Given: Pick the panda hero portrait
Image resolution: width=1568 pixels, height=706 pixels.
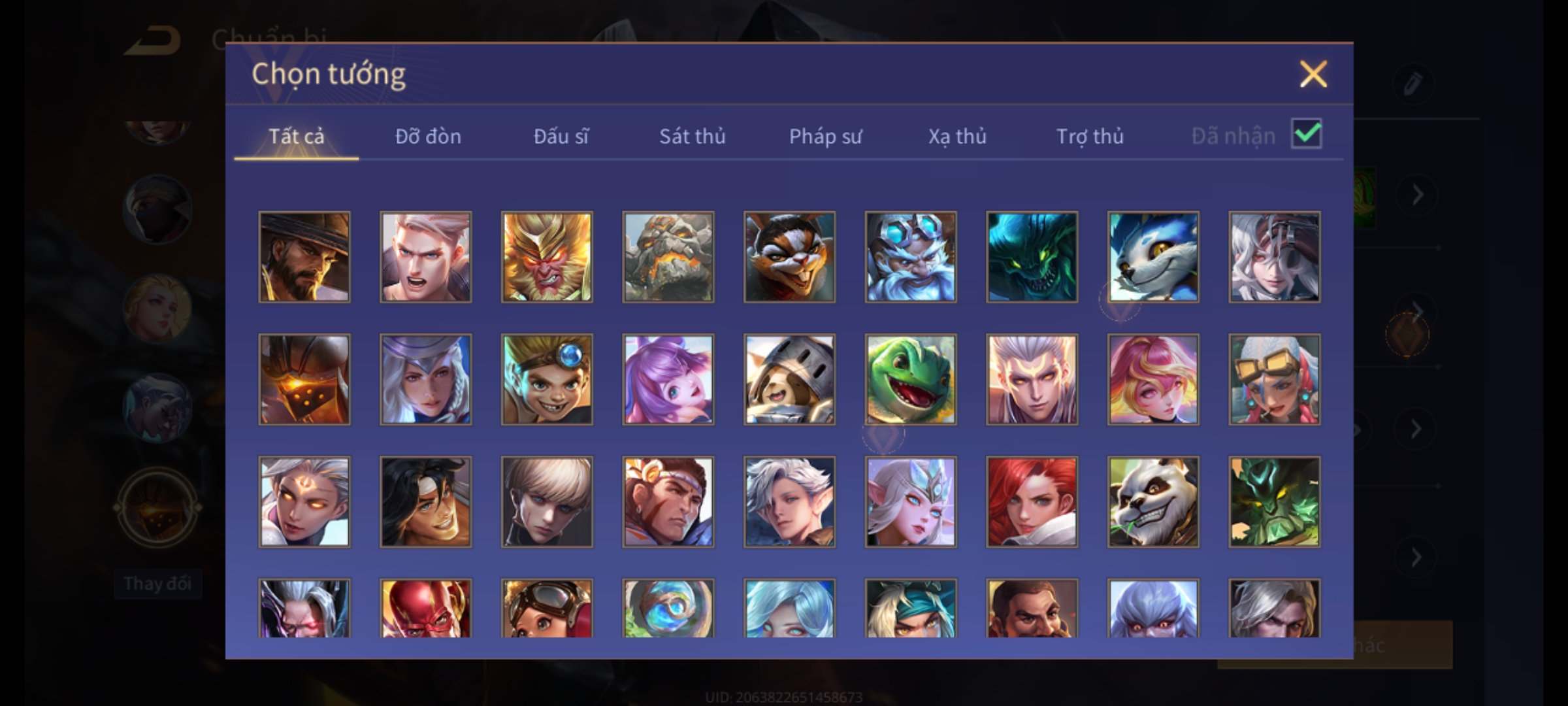Looking at the screenshot, I should point(1153,502).
